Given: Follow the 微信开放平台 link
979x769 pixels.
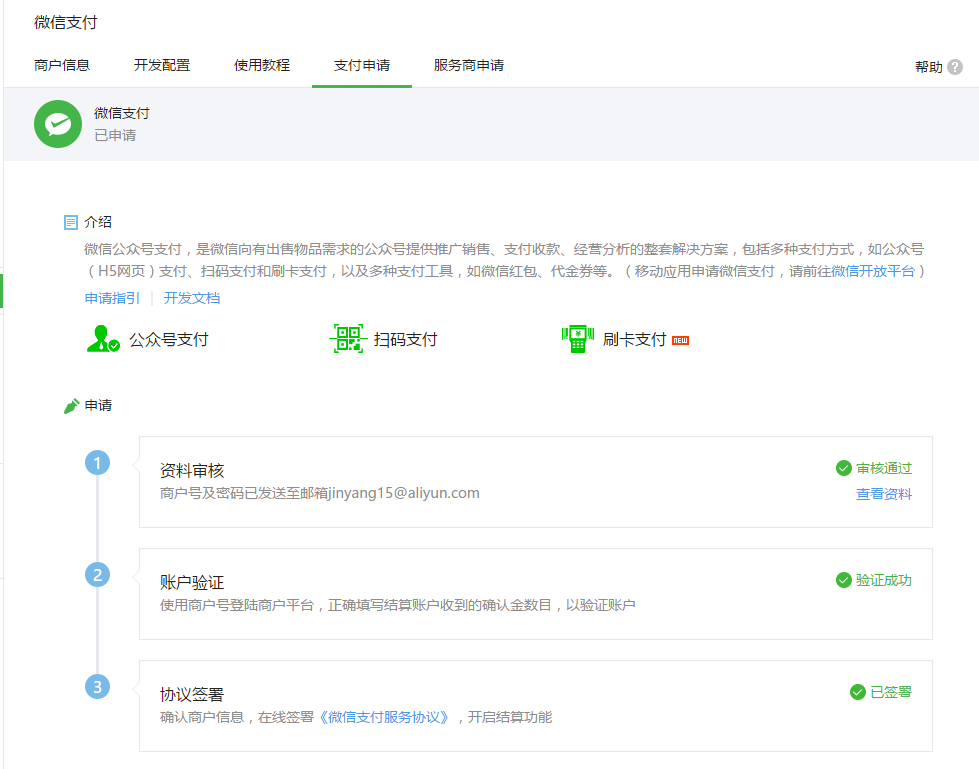Looking at the screenshot, I should point(873,271).
